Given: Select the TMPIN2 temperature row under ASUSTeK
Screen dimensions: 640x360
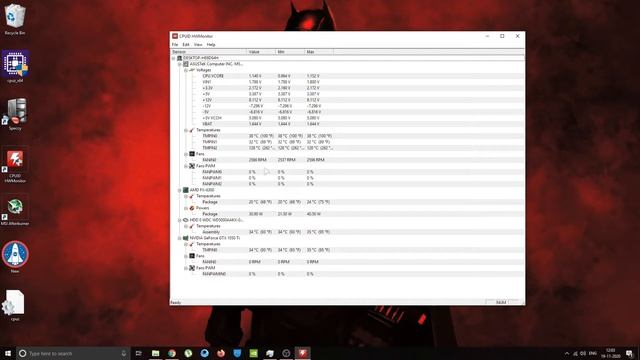Looking at the screenshot, I should click(x=347, y=148).
